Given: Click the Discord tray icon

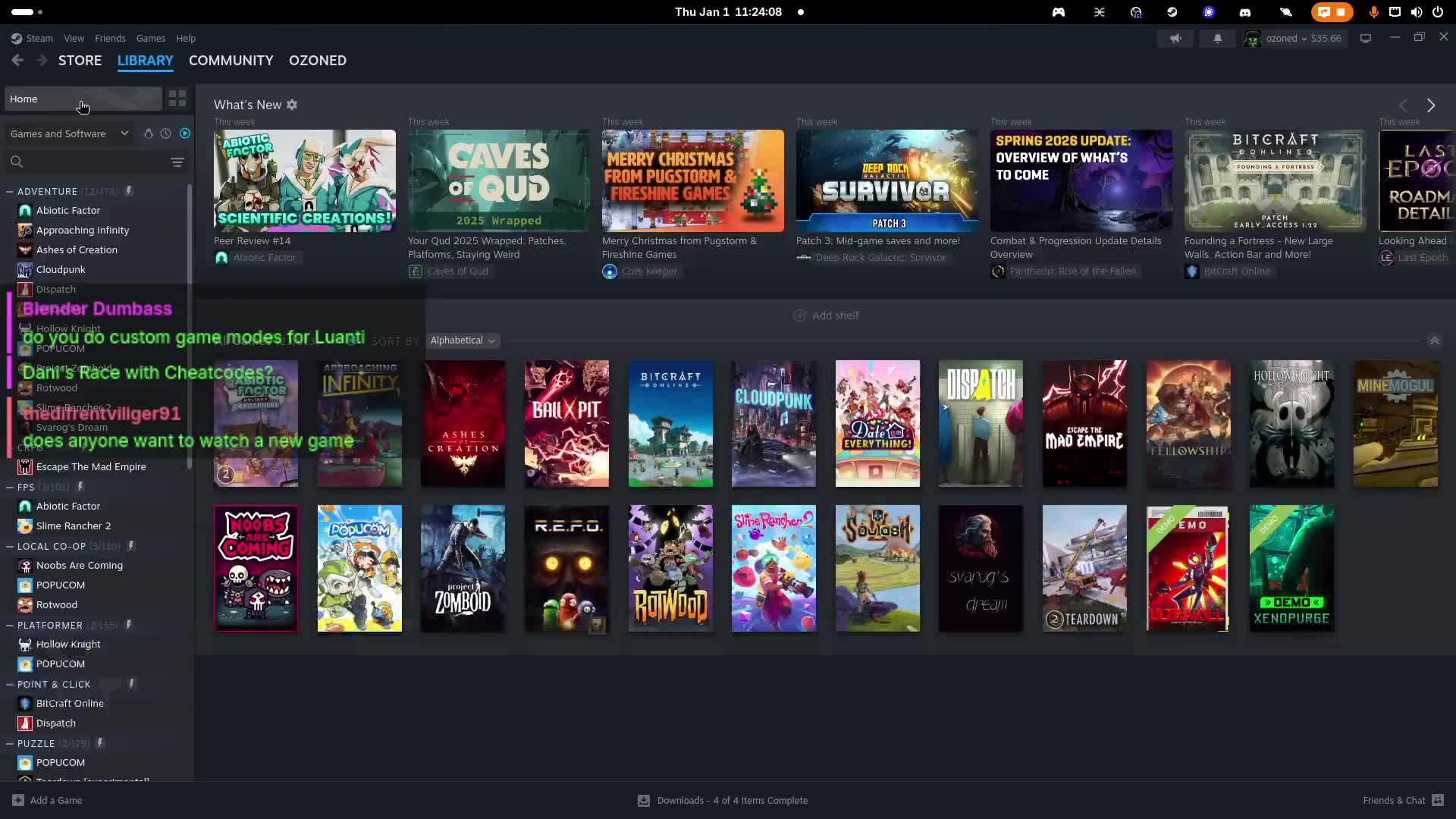Looking at the screenshot, I should [1244, 12].
